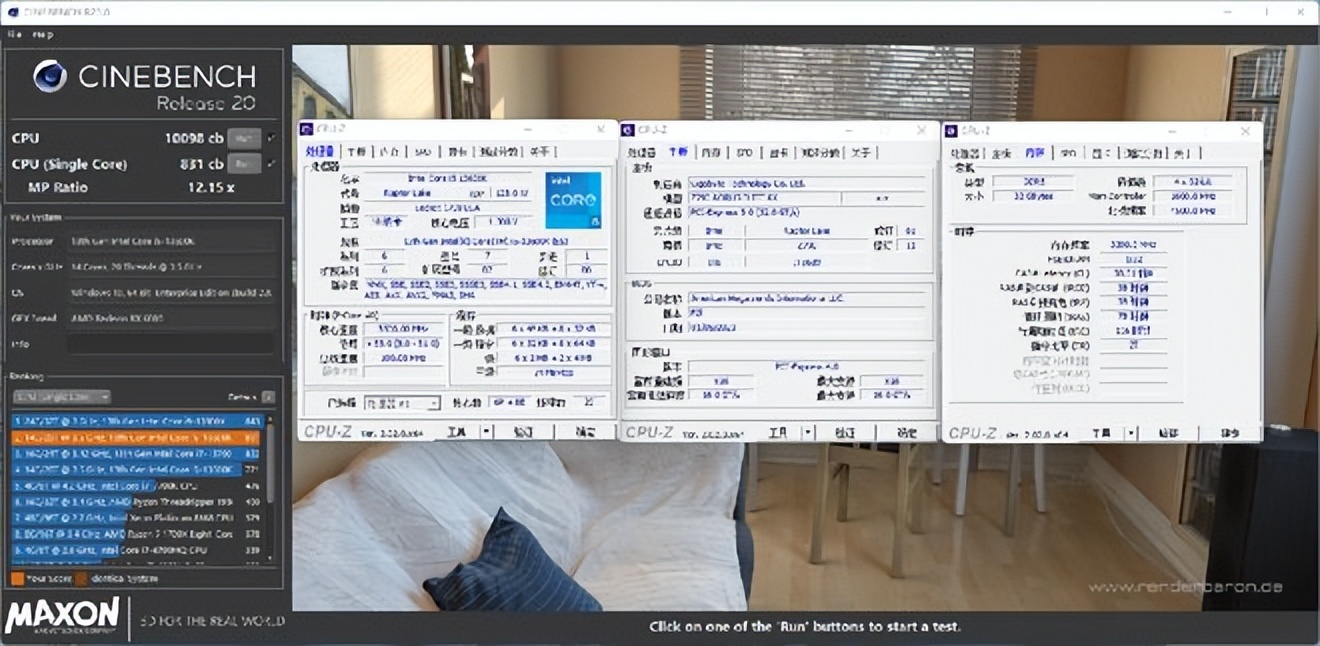The image size is (1320, 646).
Task: Switch to mainboard tab in first CPU-Z
Action: [358, 152]
